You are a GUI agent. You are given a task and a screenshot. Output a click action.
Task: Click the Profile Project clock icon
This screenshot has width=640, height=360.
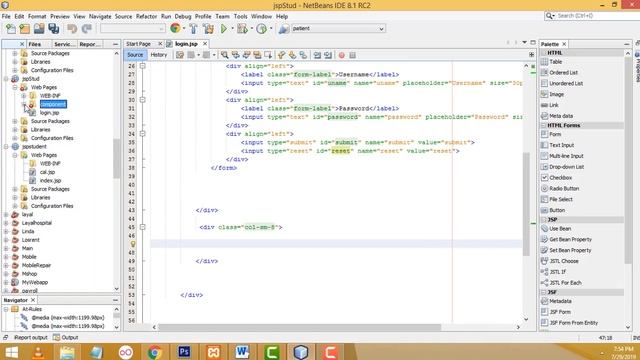(x=262, y=29)
